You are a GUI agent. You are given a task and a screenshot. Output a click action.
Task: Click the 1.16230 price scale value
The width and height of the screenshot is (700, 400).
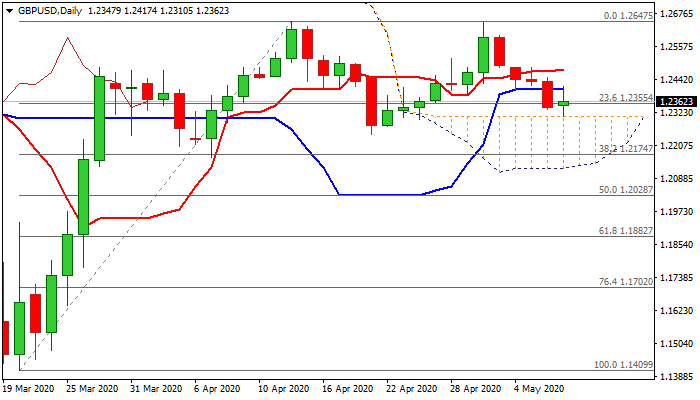(x=677, y=311)
